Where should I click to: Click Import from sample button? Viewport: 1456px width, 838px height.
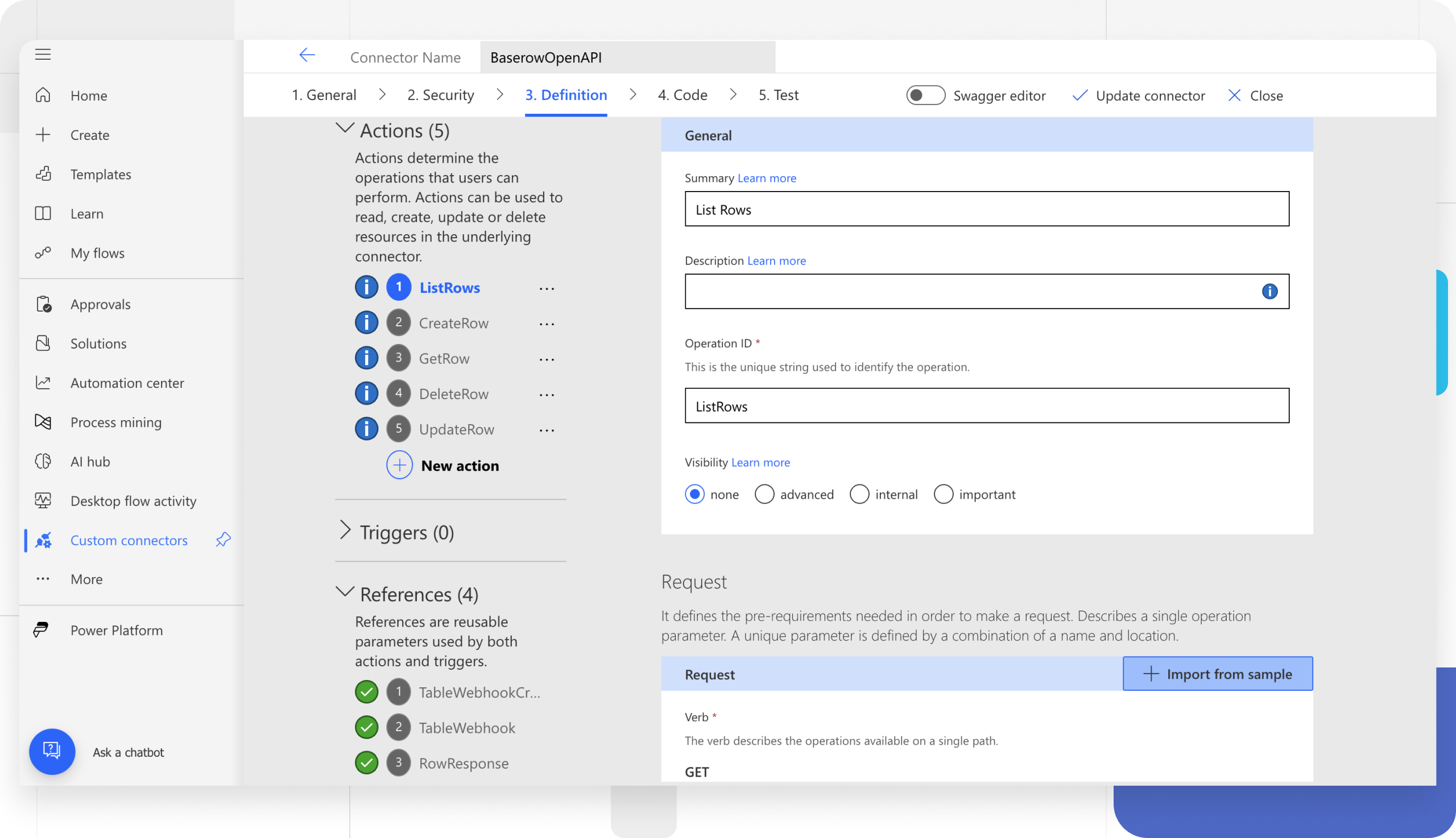[1217, 674]
